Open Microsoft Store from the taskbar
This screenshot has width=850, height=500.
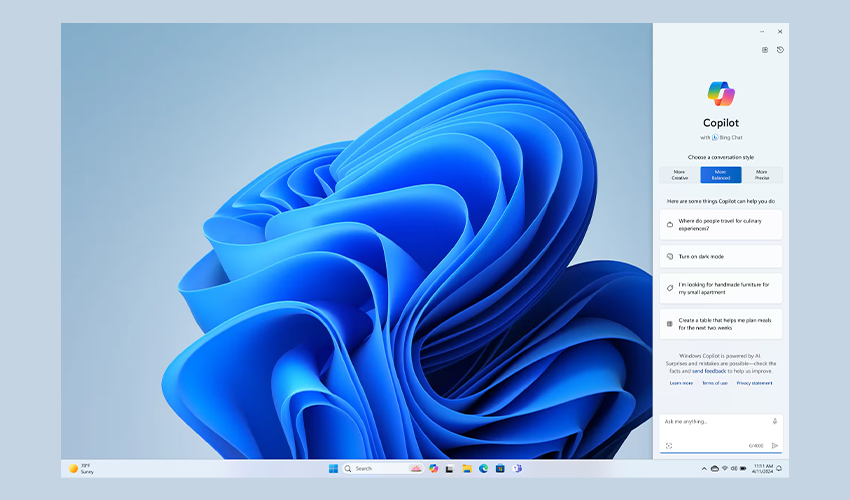(x=500, y=469)
